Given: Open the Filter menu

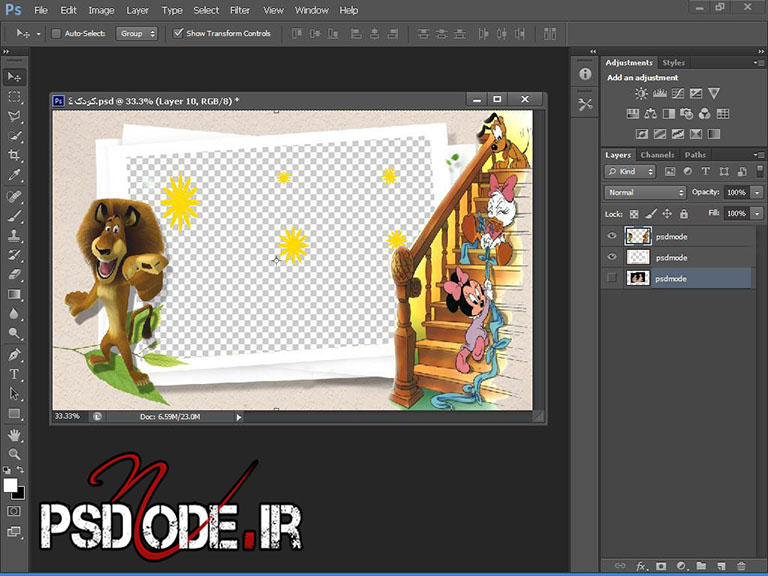Looking at the screenshot, I should (x=240, y=10).
